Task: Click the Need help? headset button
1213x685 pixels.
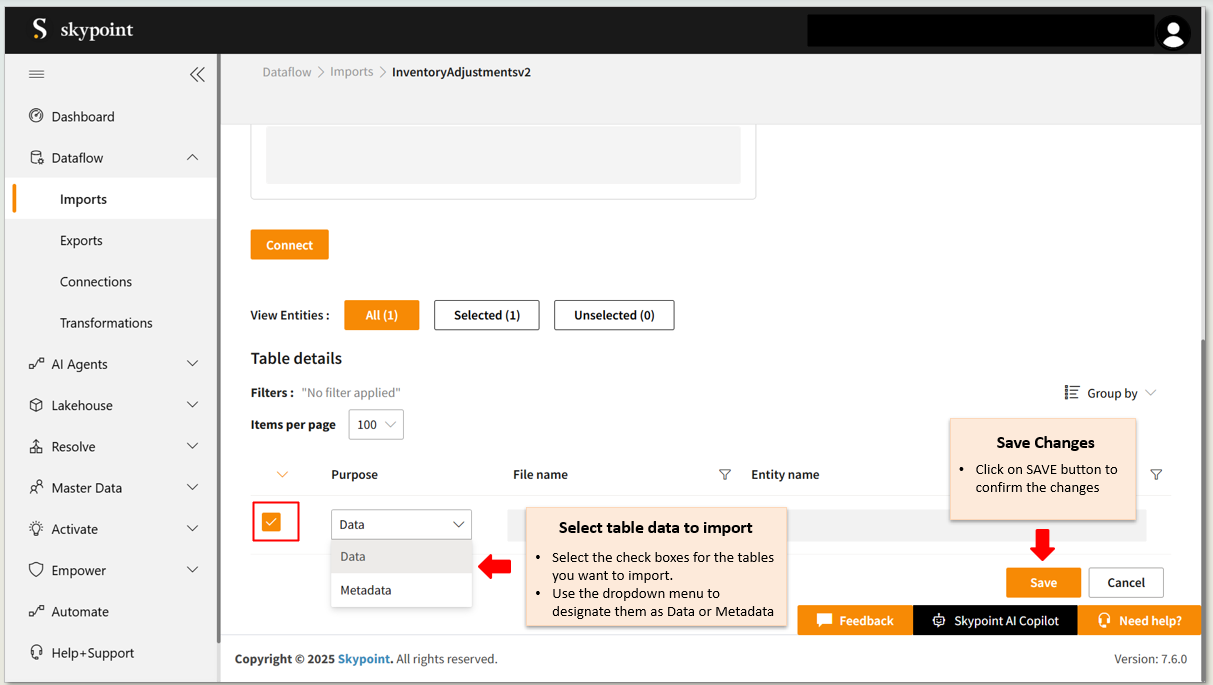Action: coord(1139,620)
